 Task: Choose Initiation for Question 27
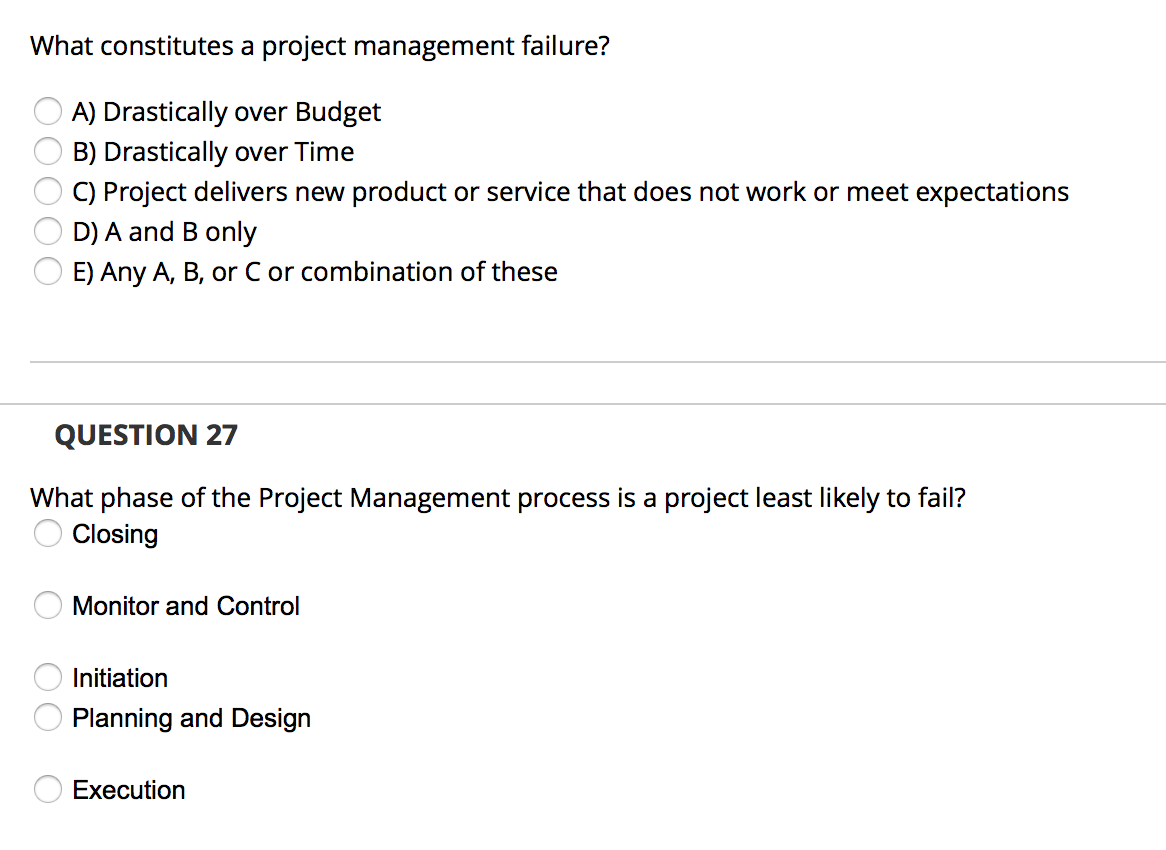point(47,677)
